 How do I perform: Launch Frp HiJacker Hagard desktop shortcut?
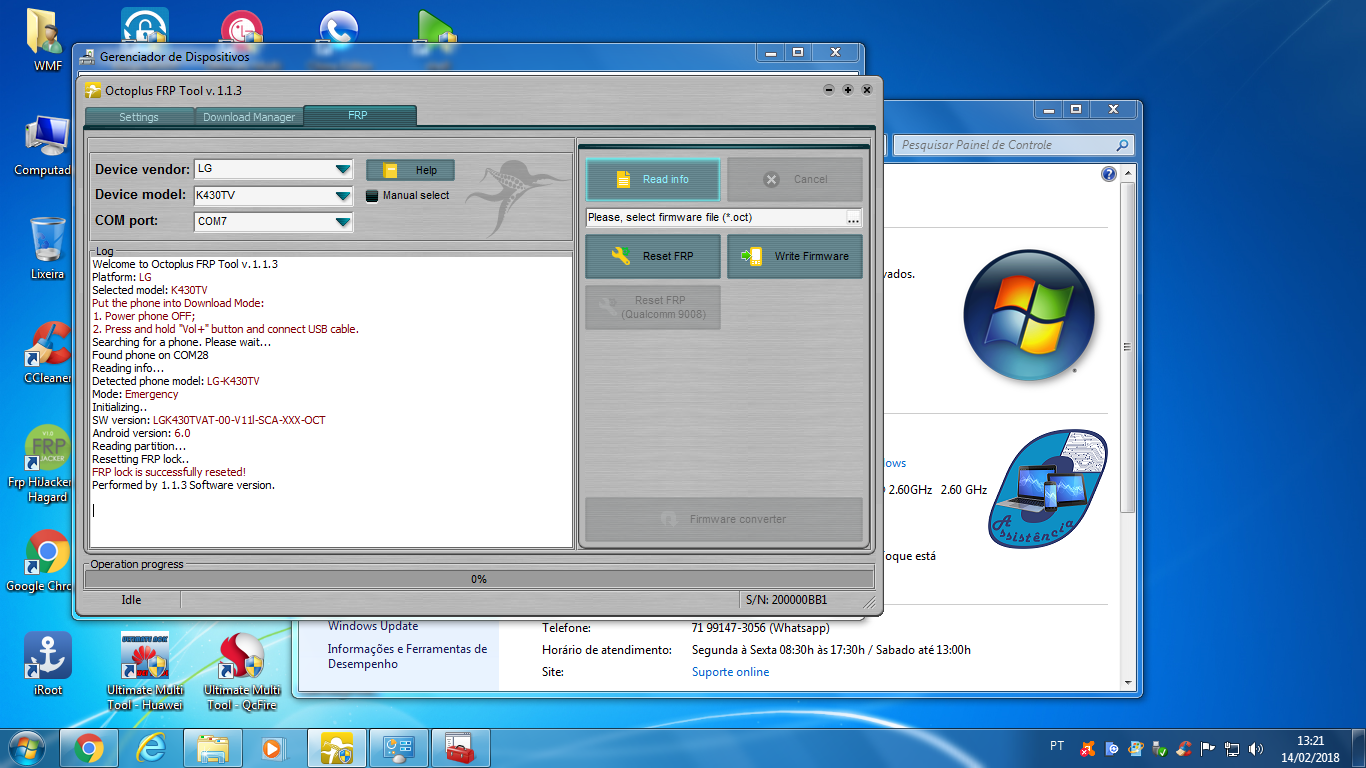(47, 463)
